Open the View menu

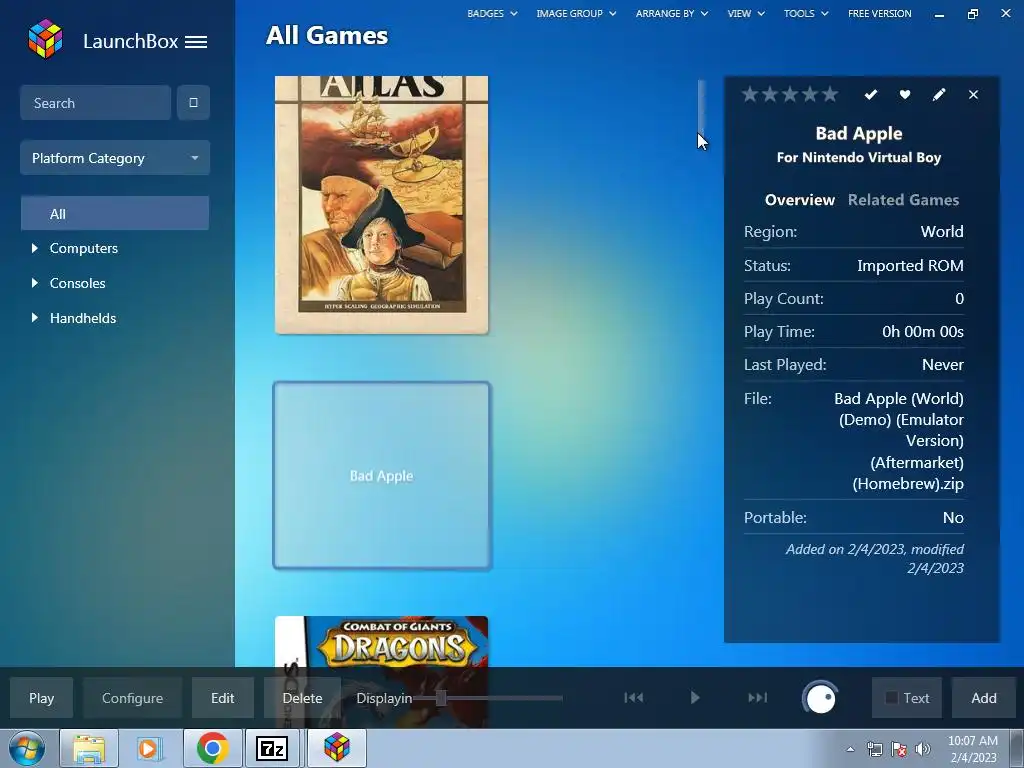pos(746,13)
